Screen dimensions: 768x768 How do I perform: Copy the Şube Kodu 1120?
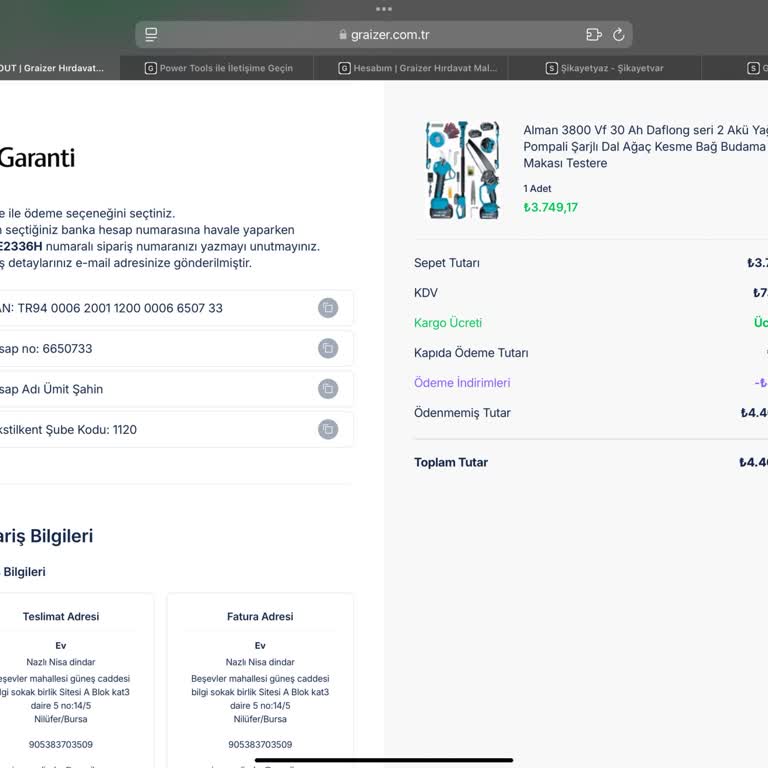pyautogui.click(x=327, y=429)
